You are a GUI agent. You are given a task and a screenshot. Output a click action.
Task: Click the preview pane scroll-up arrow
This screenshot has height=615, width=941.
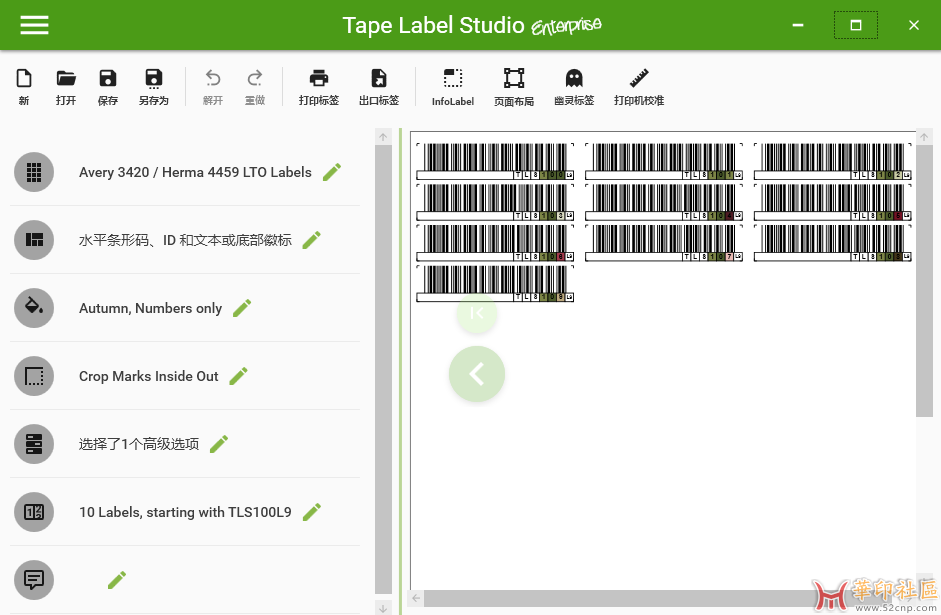point(924,137)
